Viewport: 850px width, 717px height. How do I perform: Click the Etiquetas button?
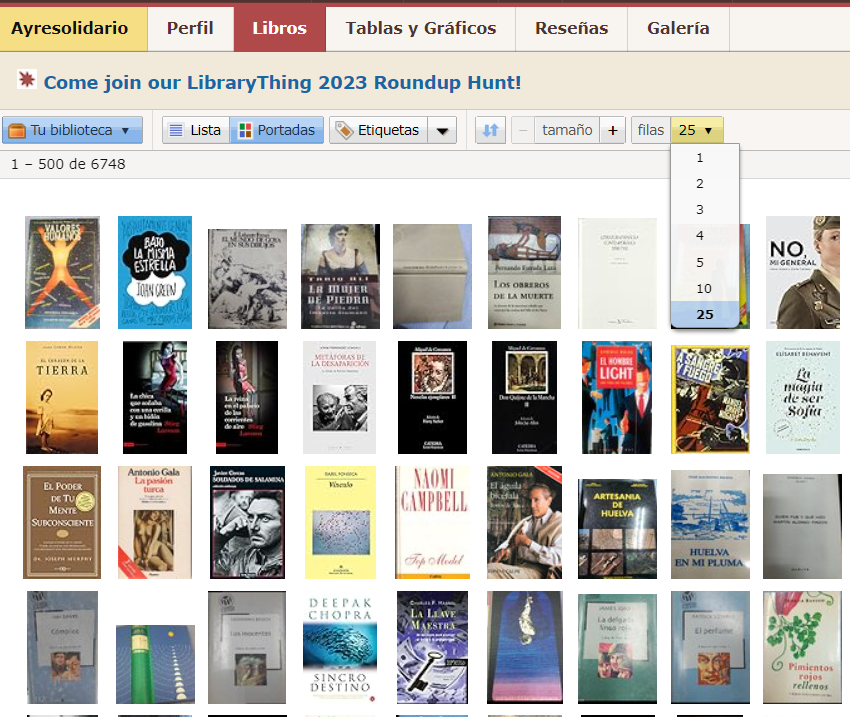(x=378, y=130)
